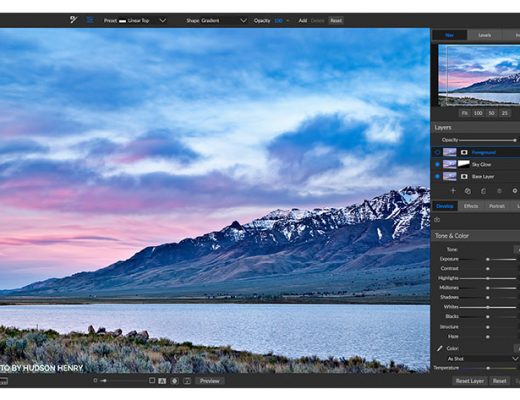Switch to the Develop tab
The height and width of the screenshot is (400, 520).
[x=445, y=206]
